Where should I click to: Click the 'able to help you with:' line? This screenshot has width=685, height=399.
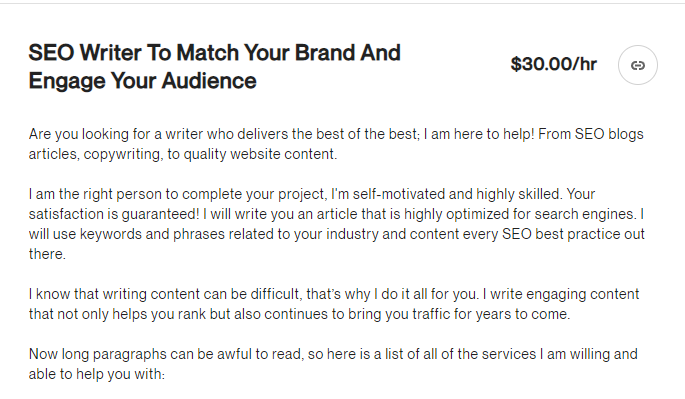[x=97, y=374]
